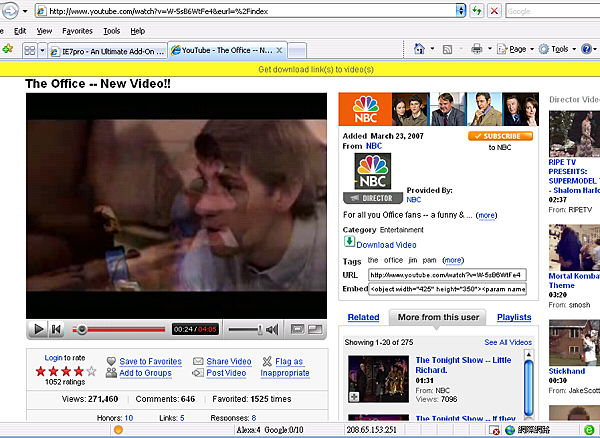The width and height of the screenshot is (600, 438).
Task: Open the View menu
Action: click(x=44, y=31)
